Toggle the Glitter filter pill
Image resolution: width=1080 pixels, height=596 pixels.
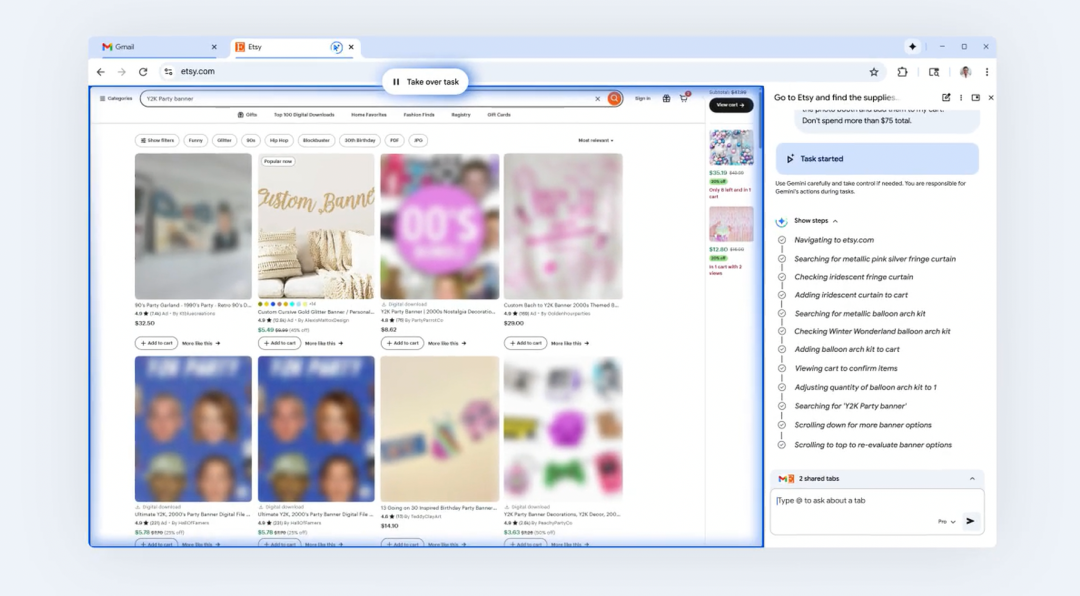click(x=222, y=140)
